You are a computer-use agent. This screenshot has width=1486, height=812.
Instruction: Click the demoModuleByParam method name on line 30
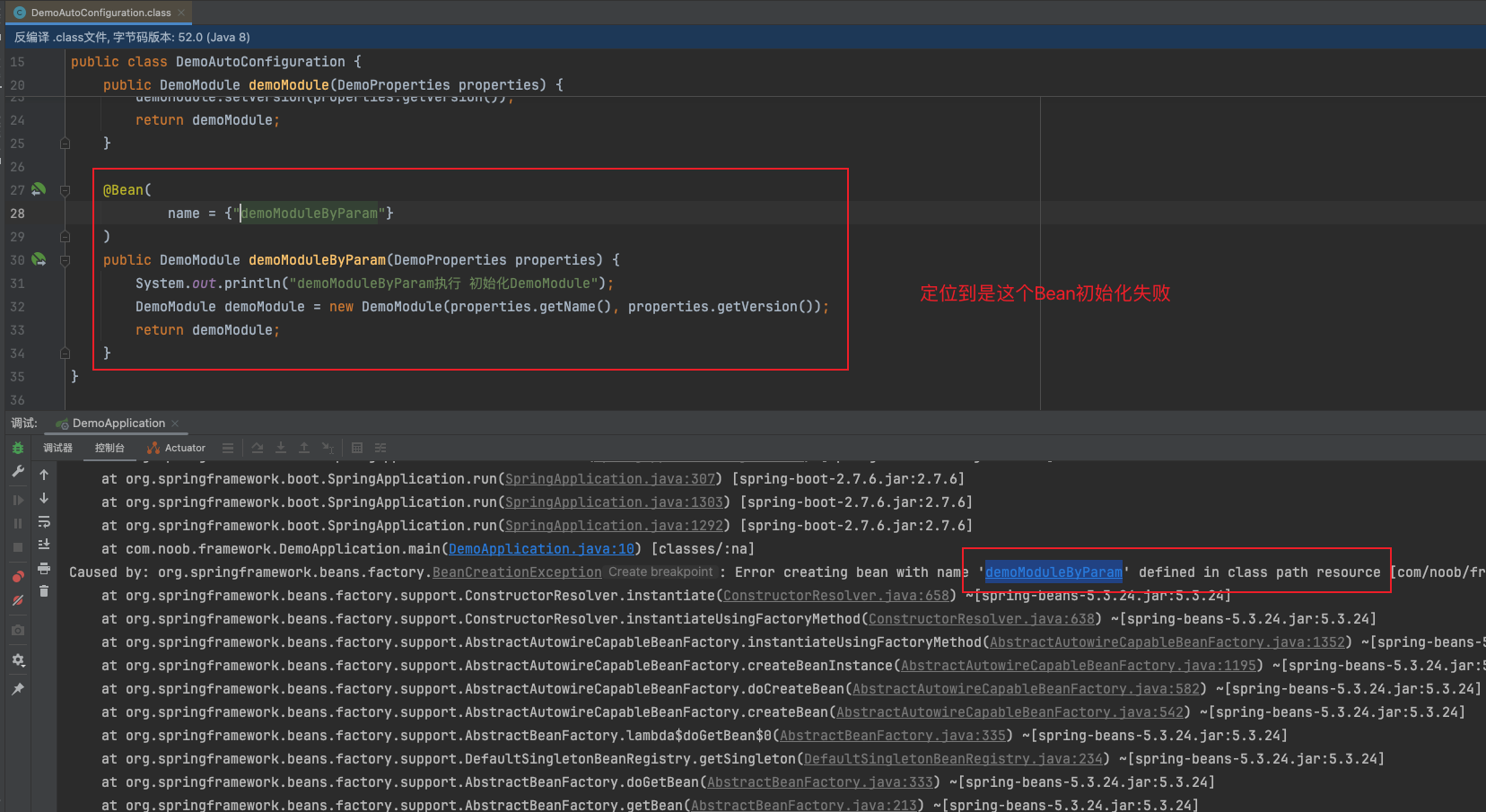pyautogui.click(x=317, y=260)
